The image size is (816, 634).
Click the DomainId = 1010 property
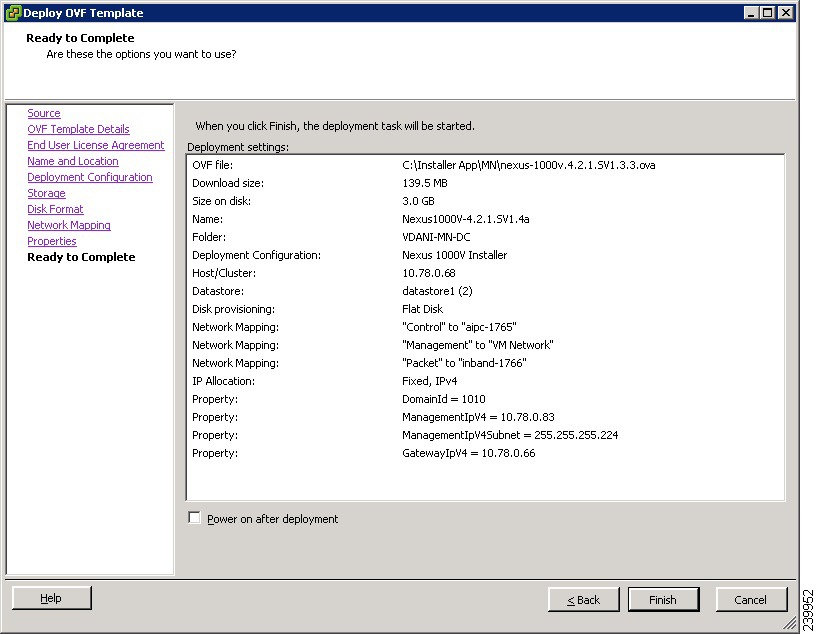coord(443,399)
